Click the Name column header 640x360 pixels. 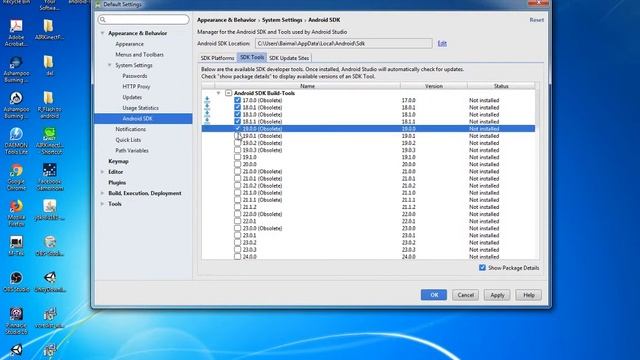(x=307, y=86)
